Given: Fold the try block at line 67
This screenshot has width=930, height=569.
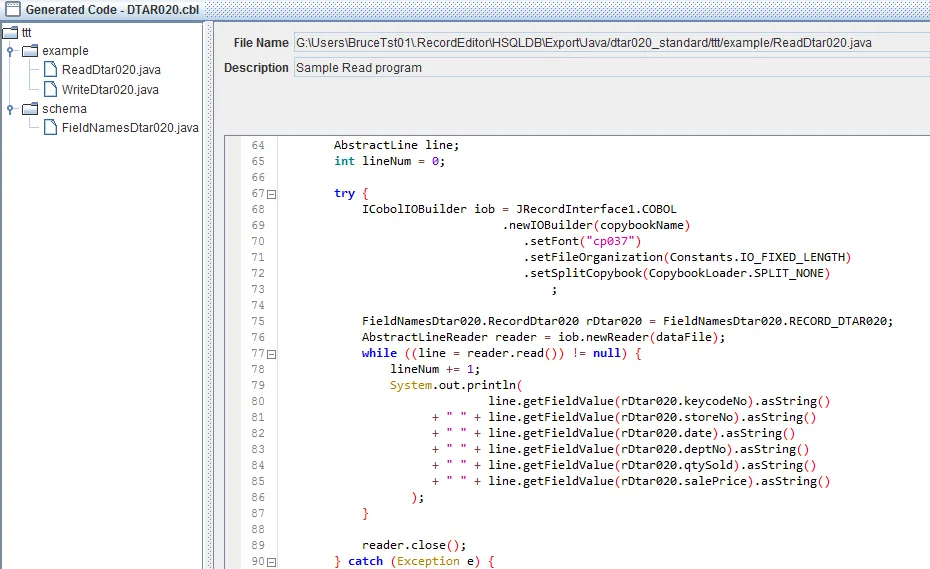Looking at the screenshot, I should (272, 194).
